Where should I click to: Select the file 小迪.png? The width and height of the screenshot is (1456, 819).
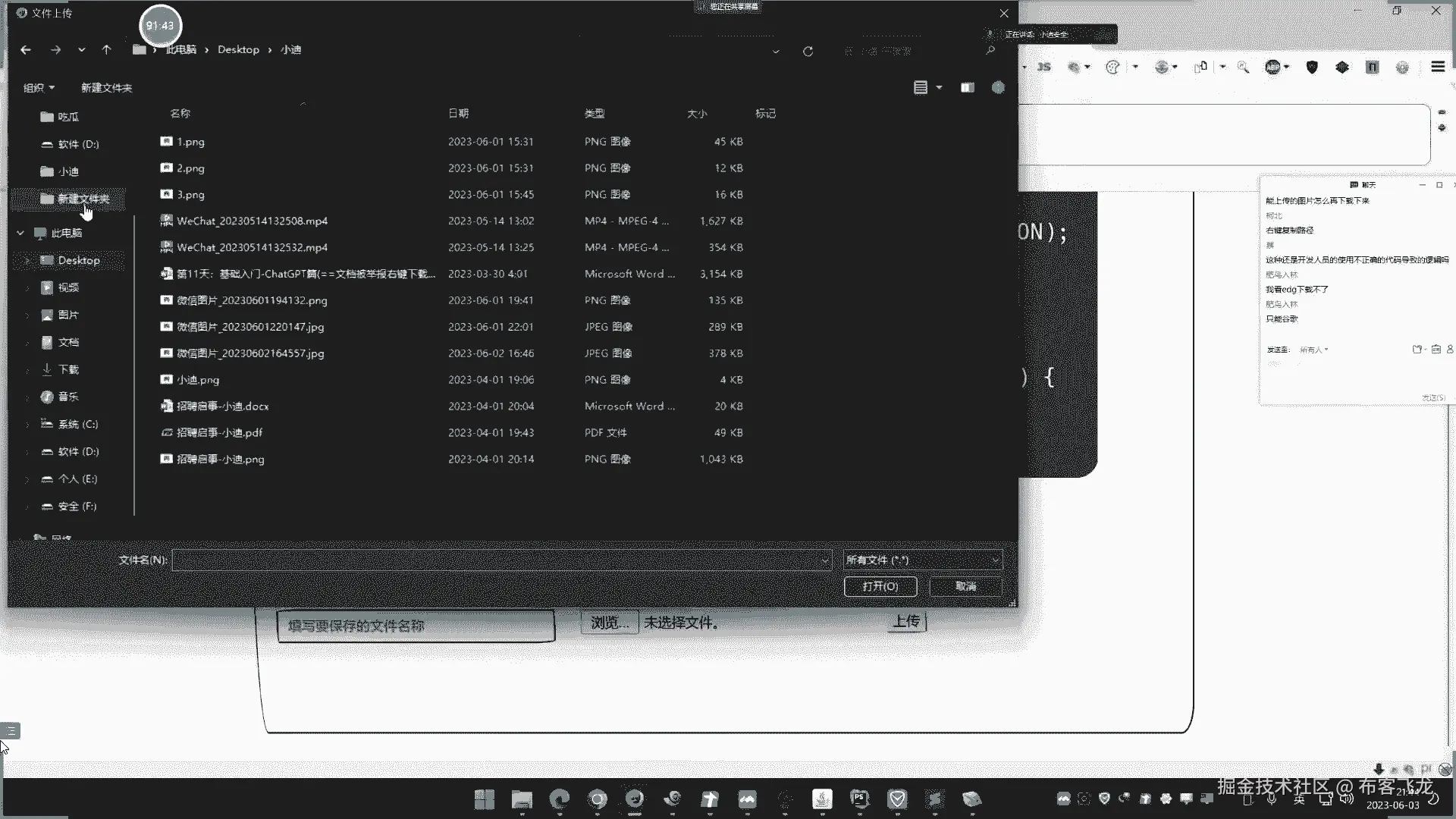pyautogui.click(x=198, y=380)
